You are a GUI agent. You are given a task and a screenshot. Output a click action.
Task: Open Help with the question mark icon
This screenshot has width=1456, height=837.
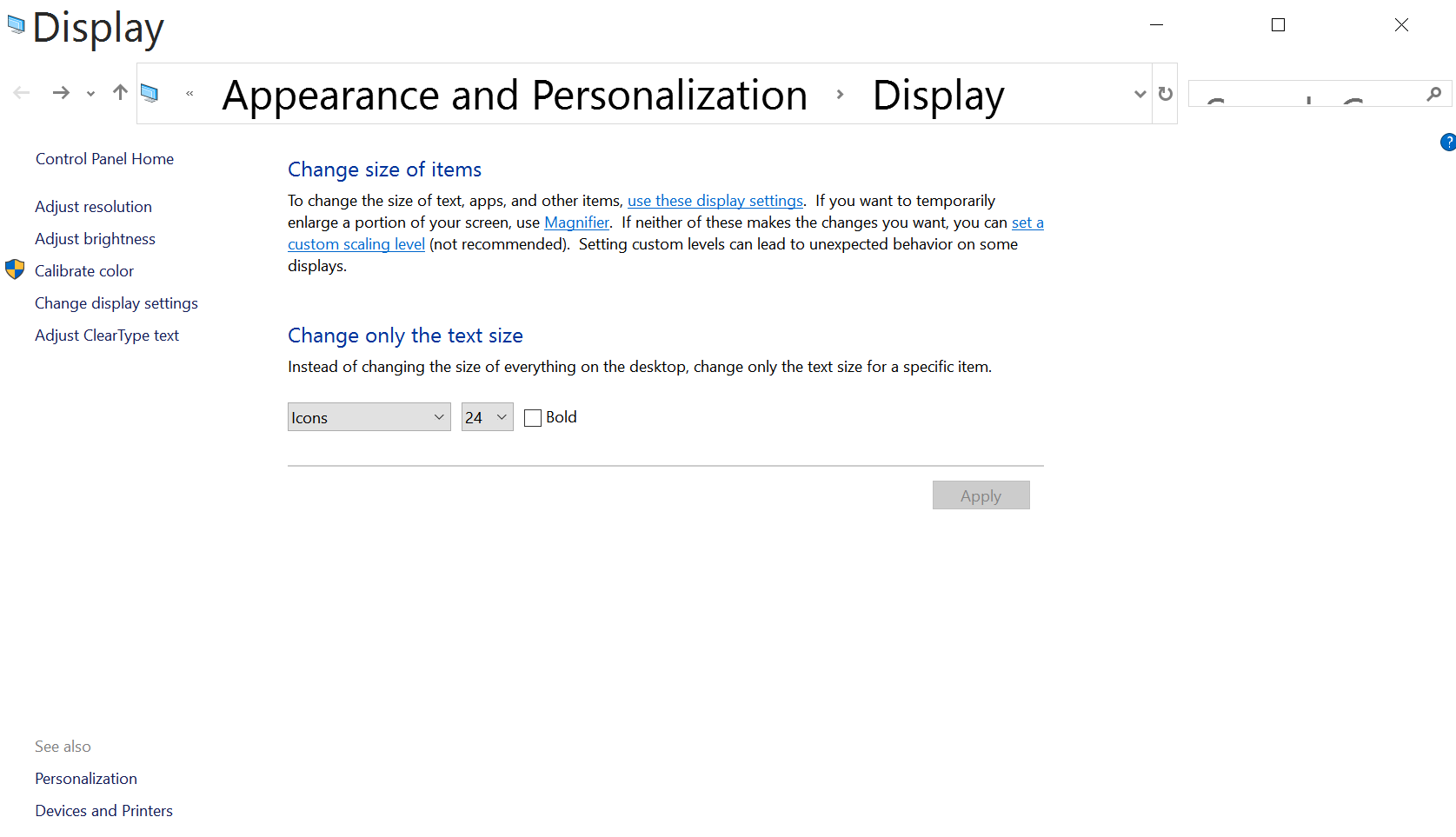click(x=1447, y=143)
